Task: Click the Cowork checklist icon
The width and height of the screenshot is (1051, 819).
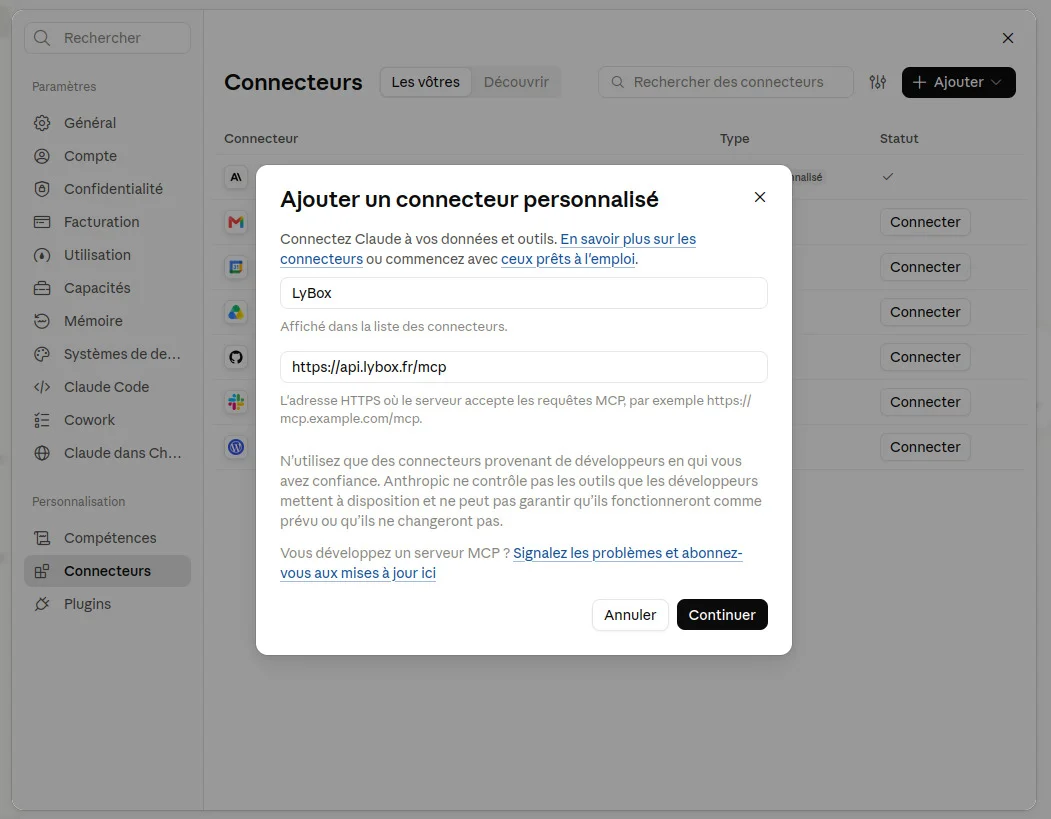Action: 42,420
